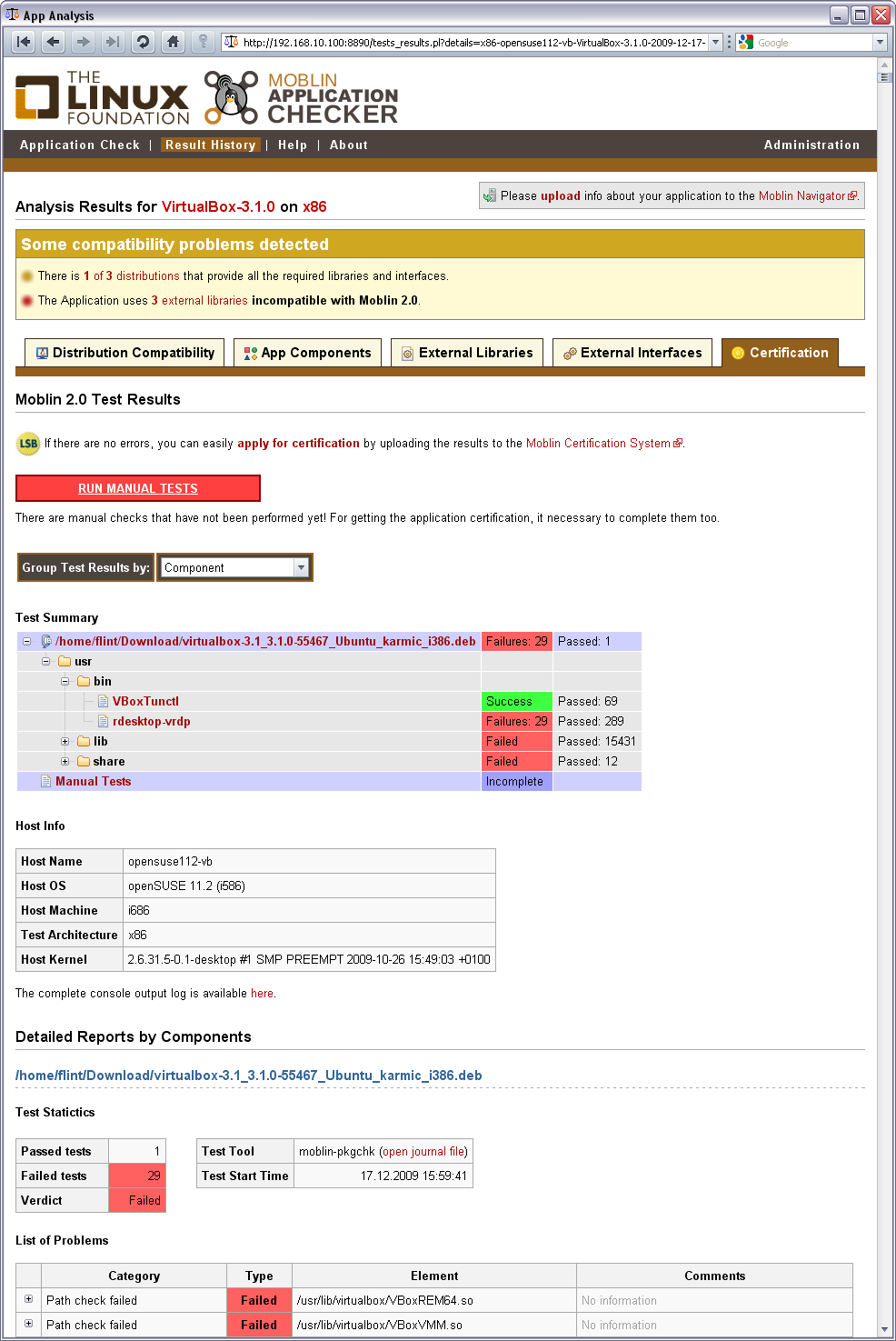Click the .deb path link in Test Summary
The image size is (896, 1341).
[265, 642]
